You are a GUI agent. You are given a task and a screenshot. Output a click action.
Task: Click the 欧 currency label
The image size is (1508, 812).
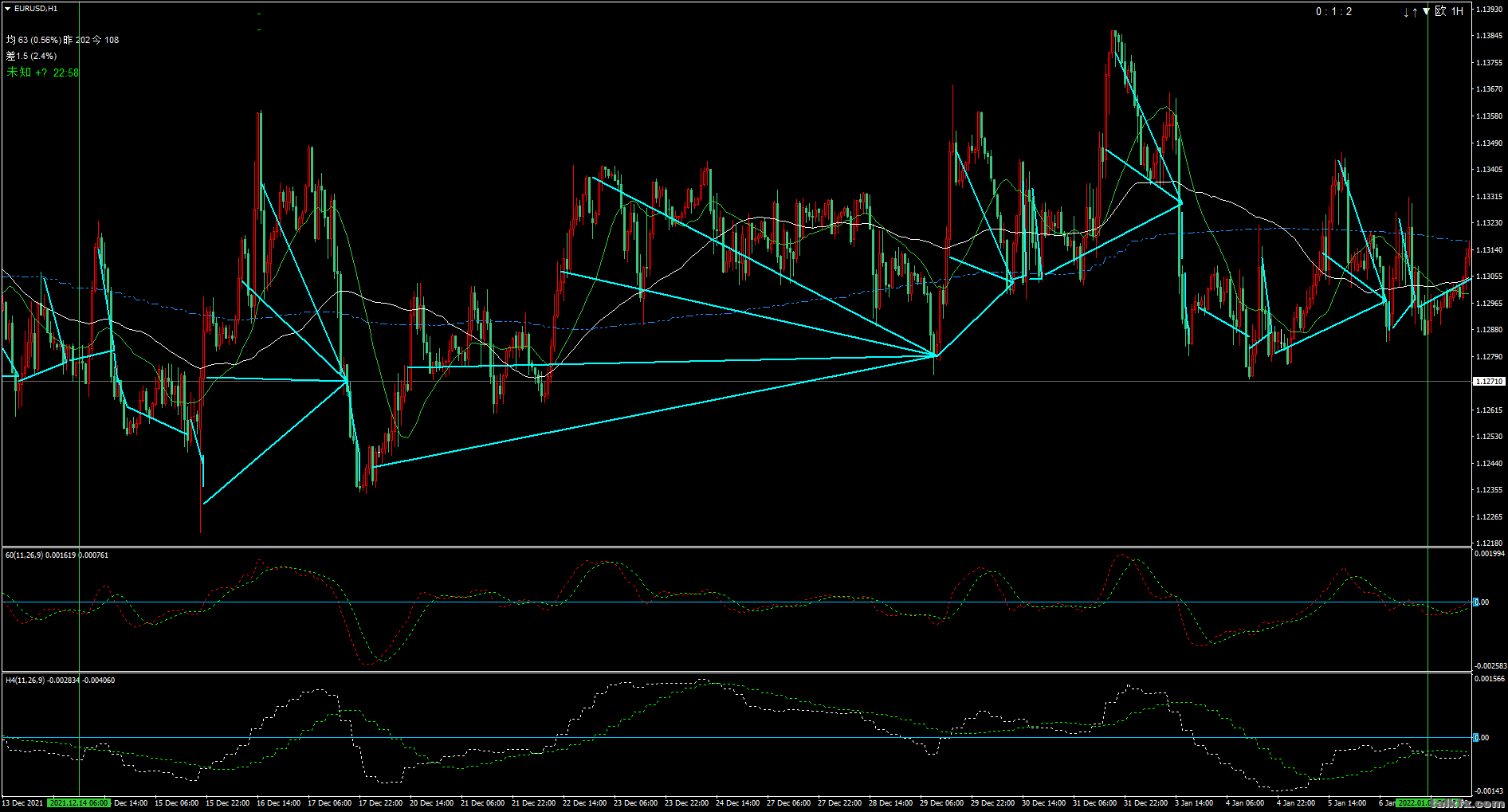coord(1440,11)
